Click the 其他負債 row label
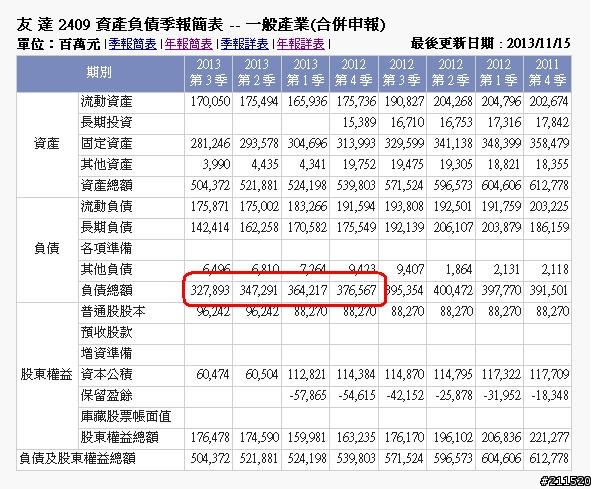596x489 pixels. [106, 270]
